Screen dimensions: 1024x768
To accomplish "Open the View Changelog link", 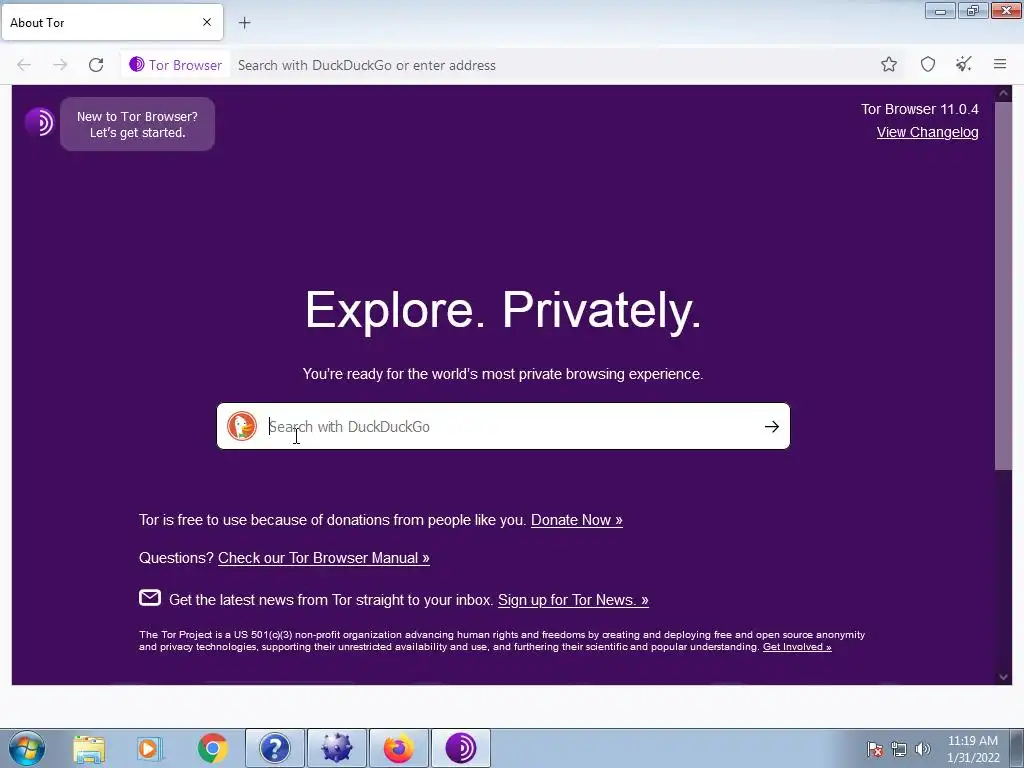I will click(927, 133).
